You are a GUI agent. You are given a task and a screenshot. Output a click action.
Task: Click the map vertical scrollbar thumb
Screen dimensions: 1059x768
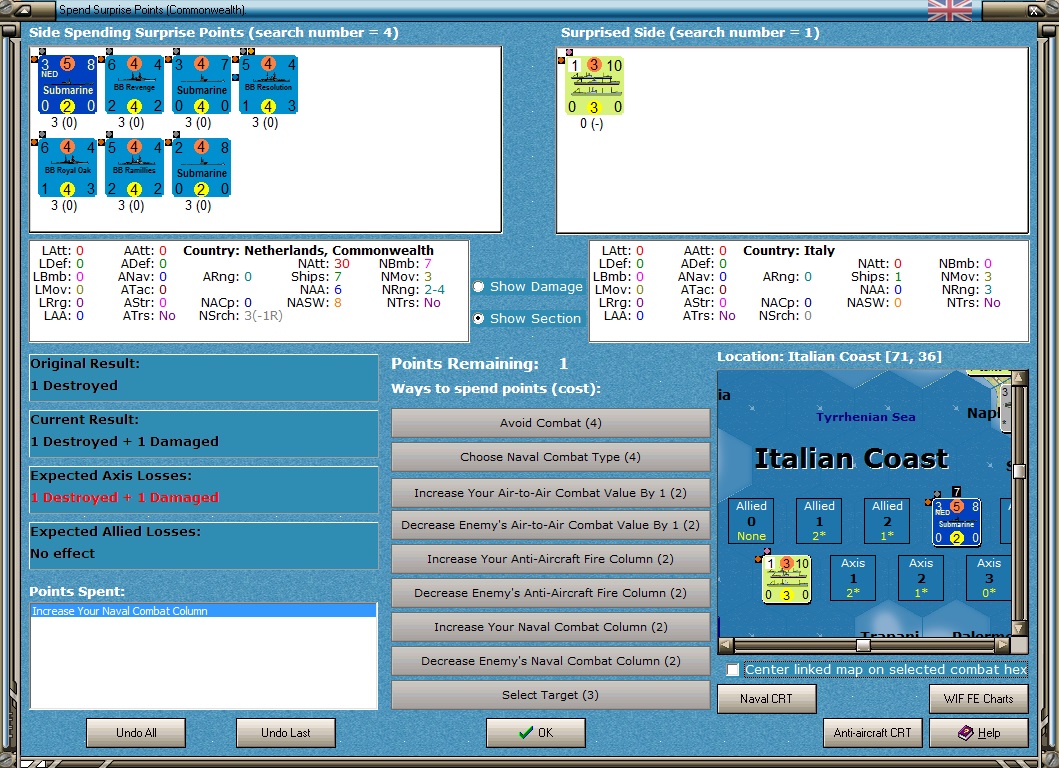pyautogui.click(x=1019, y=471)
